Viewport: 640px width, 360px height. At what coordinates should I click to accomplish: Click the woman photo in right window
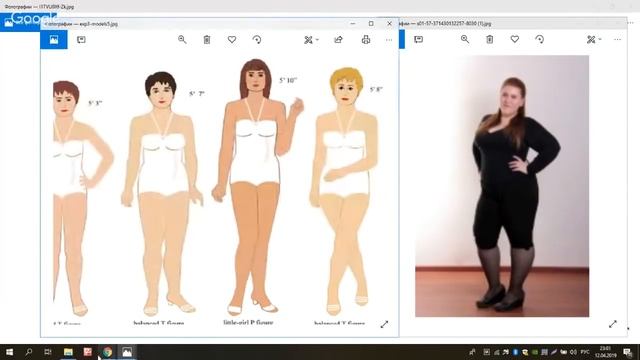pos(502,186)
